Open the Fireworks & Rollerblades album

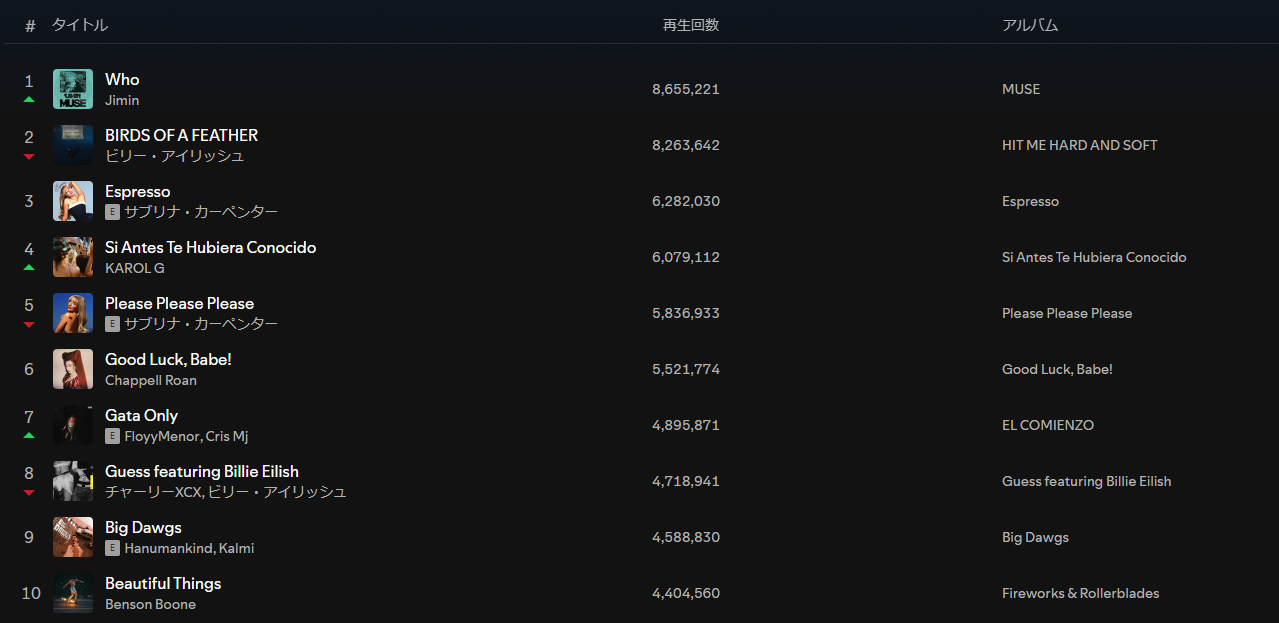[1081, 593]
